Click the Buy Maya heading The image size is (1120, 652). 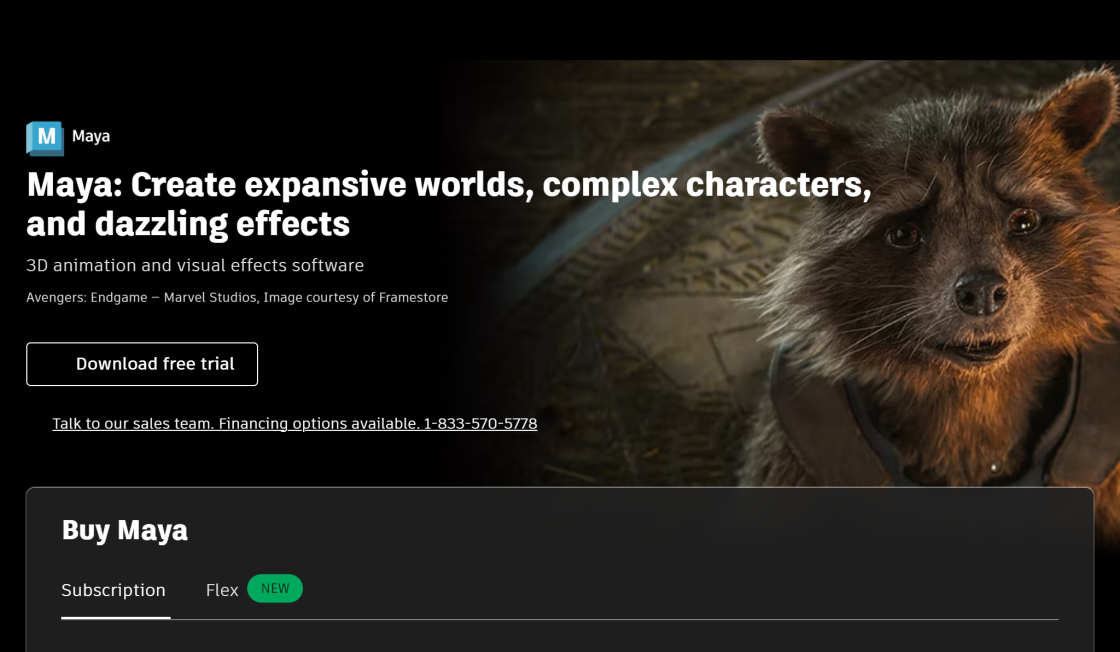[x=125, y=531]
